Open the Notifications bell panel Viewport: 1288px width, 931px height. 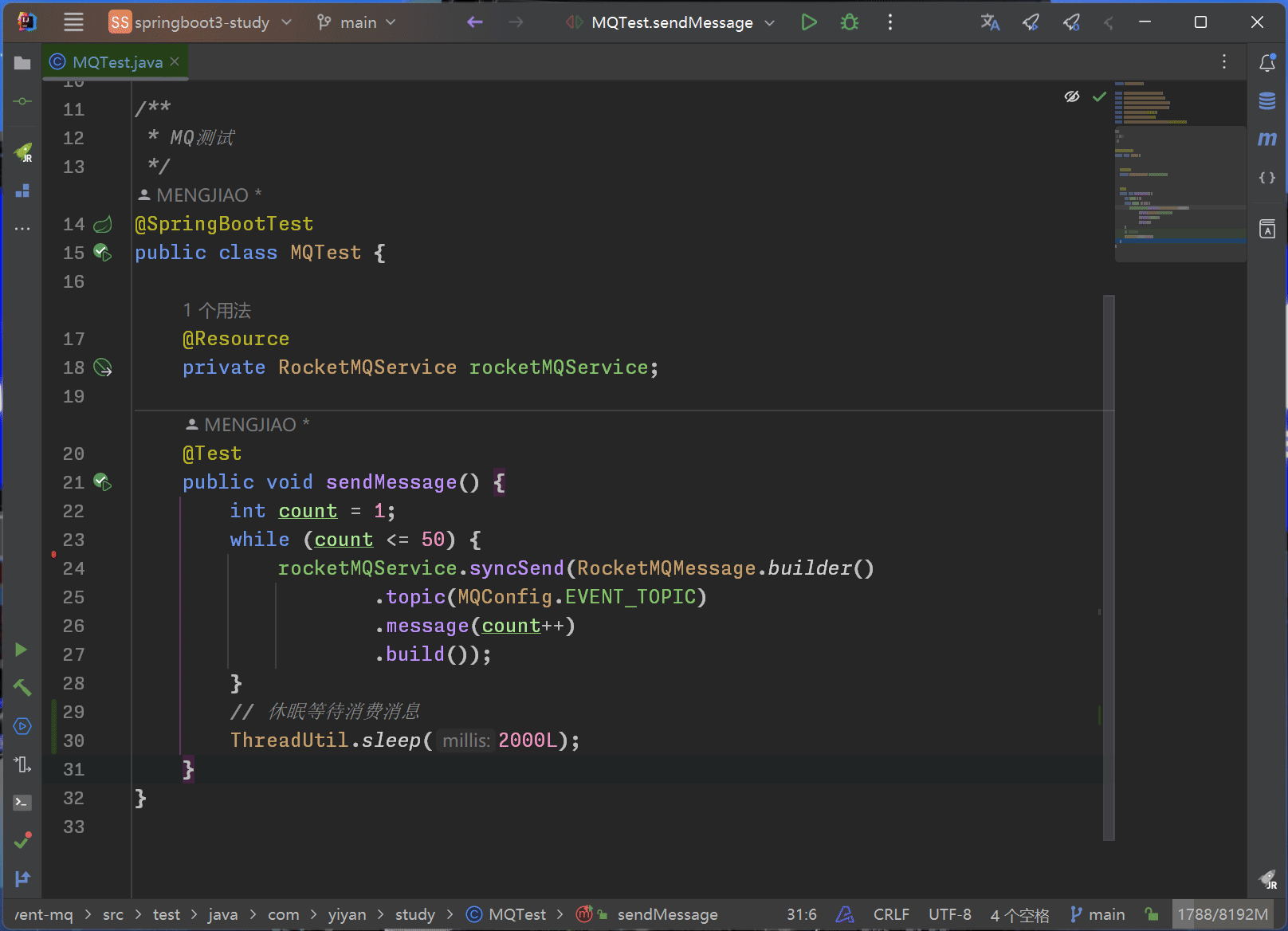coord(1267,62)
